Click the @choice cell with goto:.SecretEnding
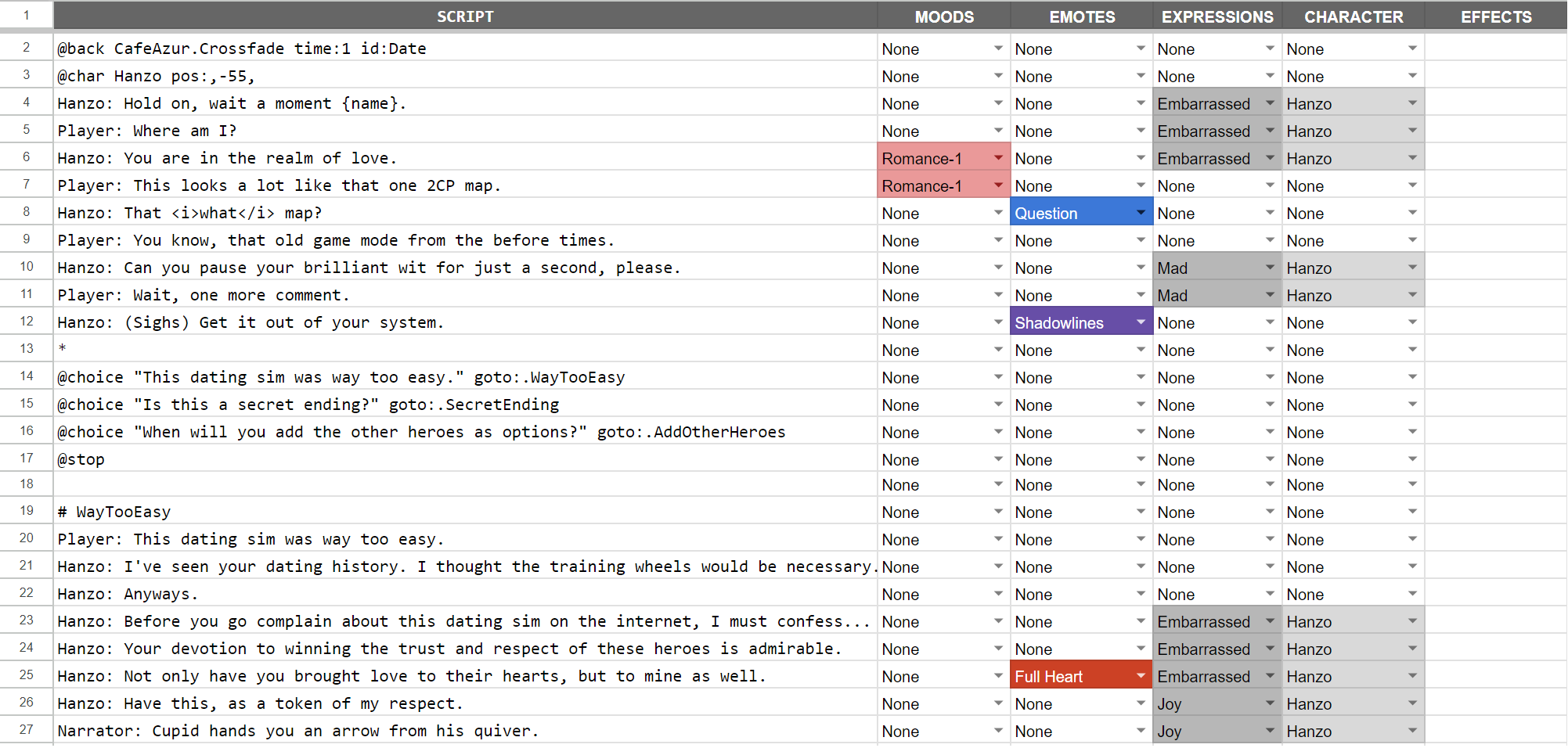This screenshot has width=1568, height=748. tap(465, 405)
